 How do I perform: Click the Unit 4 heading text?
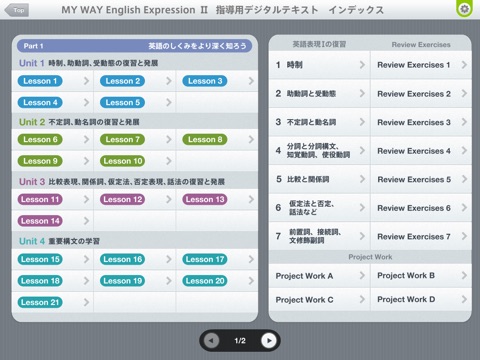(59, 241)
